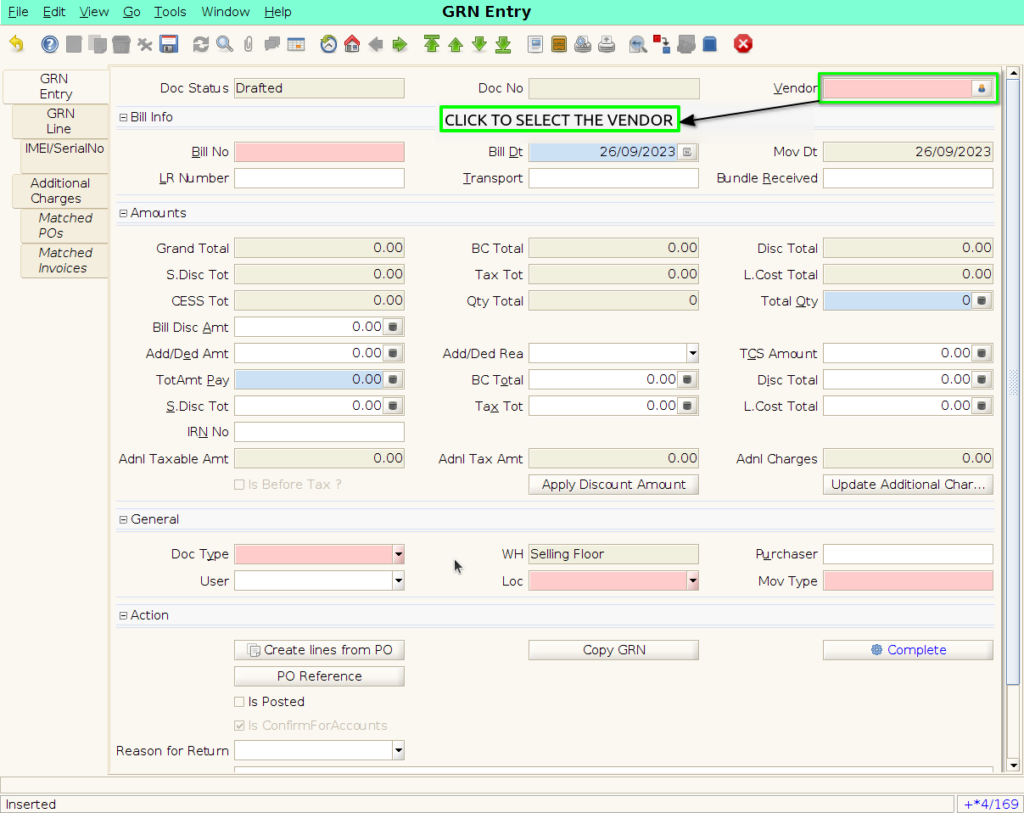Screen dimensions: 1024x813
Task: Toggle the Is Posted checkbox
Action: pyautogui.click(x=239, y=702)
